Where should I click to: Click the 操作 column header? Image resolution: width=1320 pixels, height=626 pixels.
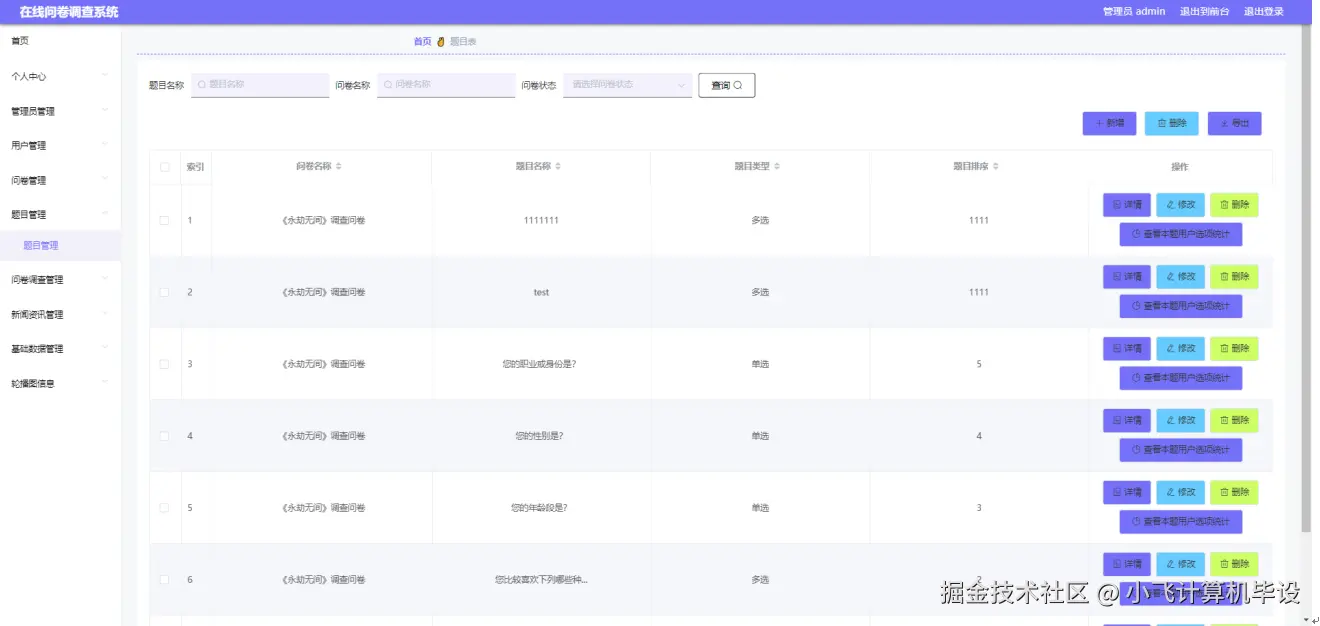click(x=1180, y=167)
